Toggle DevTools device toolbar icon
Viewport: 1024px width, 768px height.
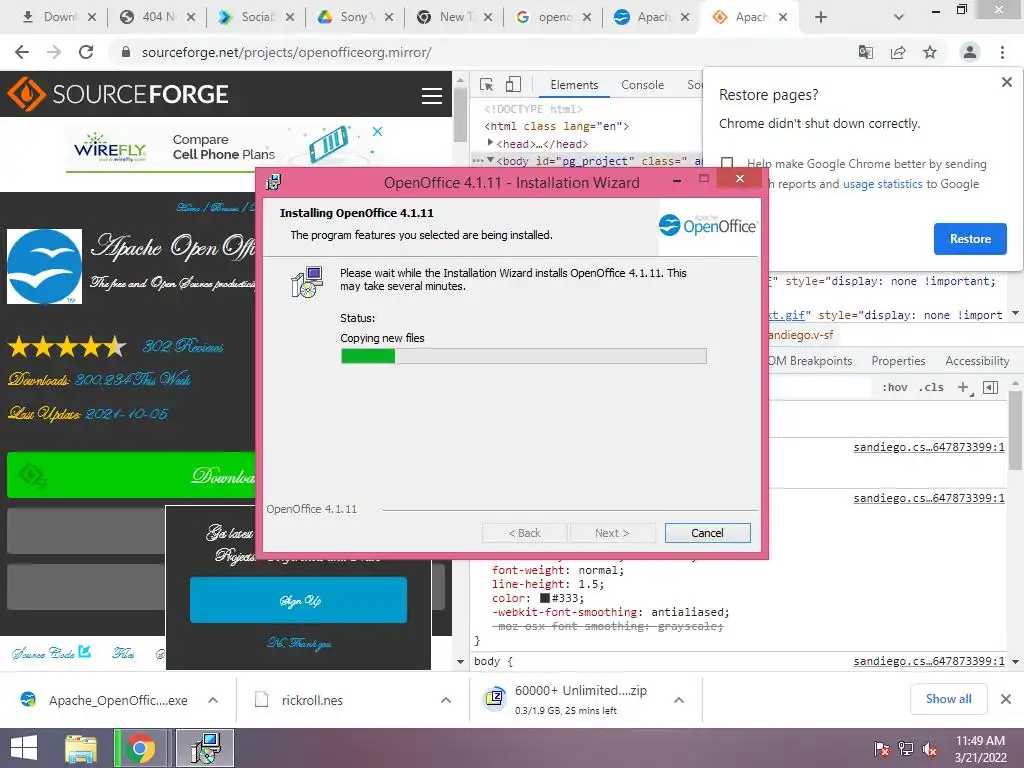tap(513, 84)
